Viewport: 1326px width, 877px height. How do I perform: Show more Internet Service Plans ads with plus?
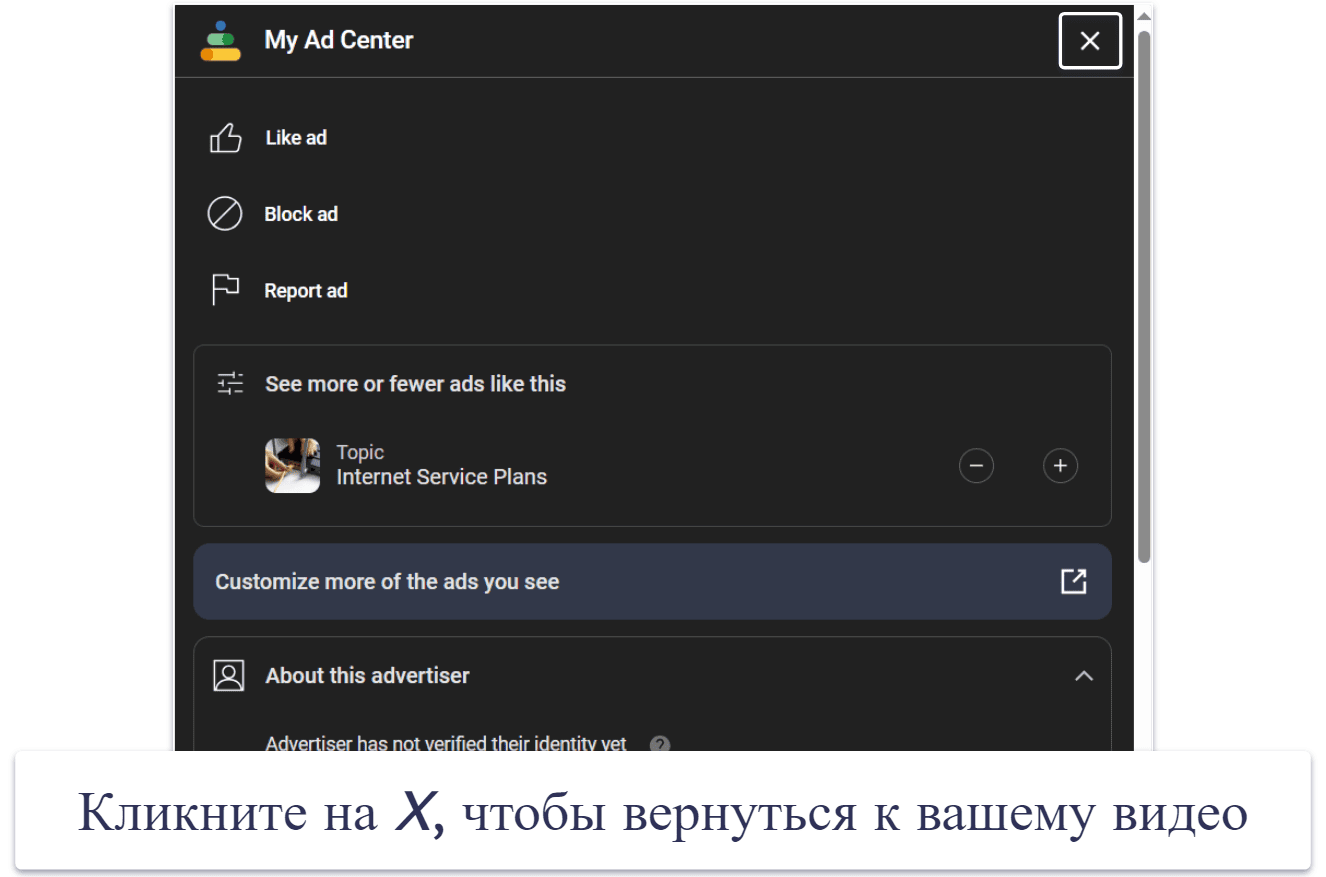[1060, 466]
